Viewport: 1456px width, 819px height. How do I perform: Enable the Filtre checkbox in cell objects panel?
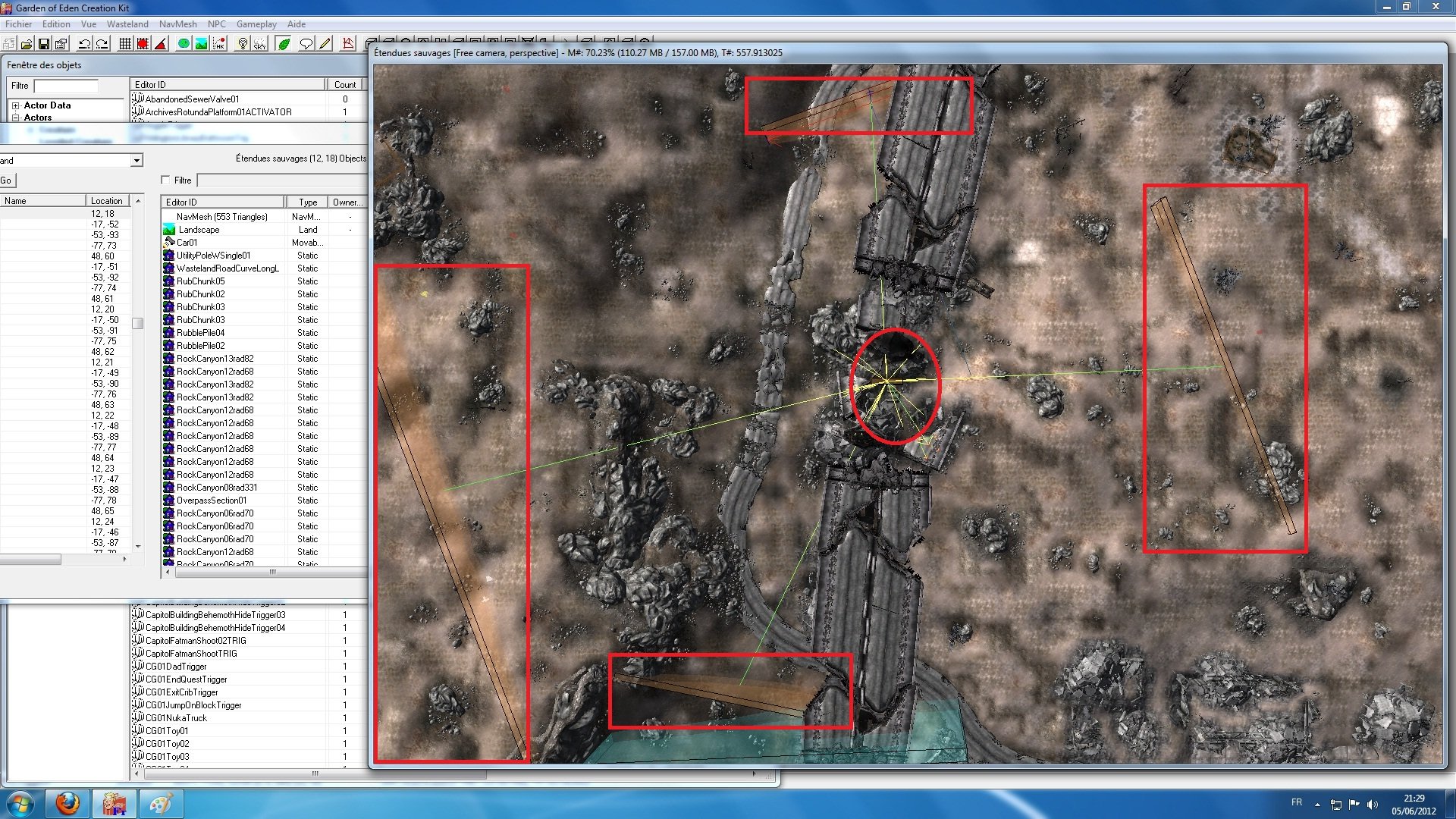pyautogui.click(x=165, y=180)
